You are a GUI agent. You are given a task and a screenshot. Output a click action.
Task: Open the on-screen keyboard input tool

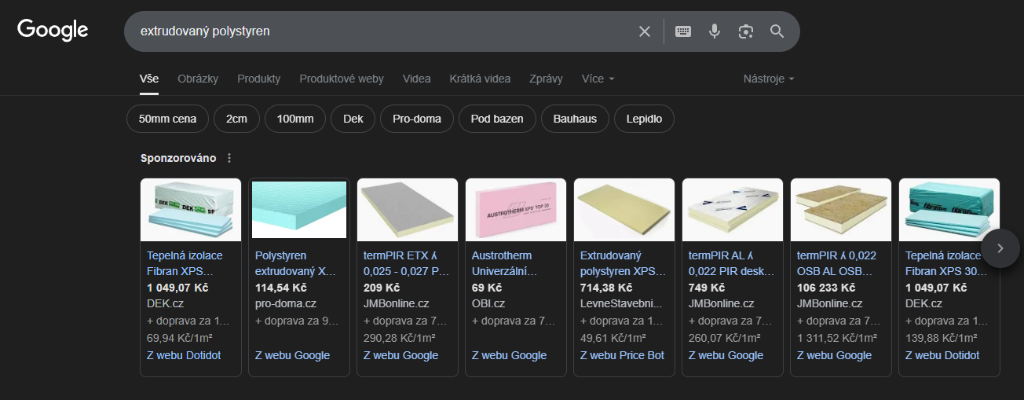click(x=683, y=31)
